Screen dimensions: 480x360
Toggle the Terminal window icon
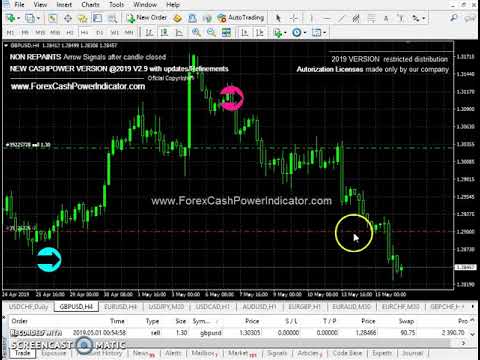coord(97,18)
